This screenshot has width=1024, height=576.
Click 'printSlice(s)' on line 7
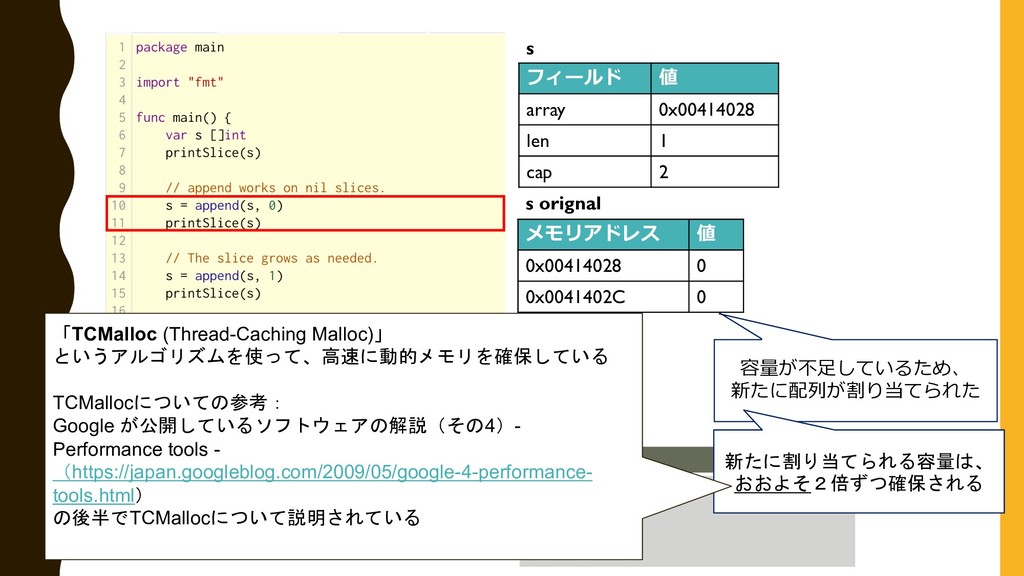[213, 153]
